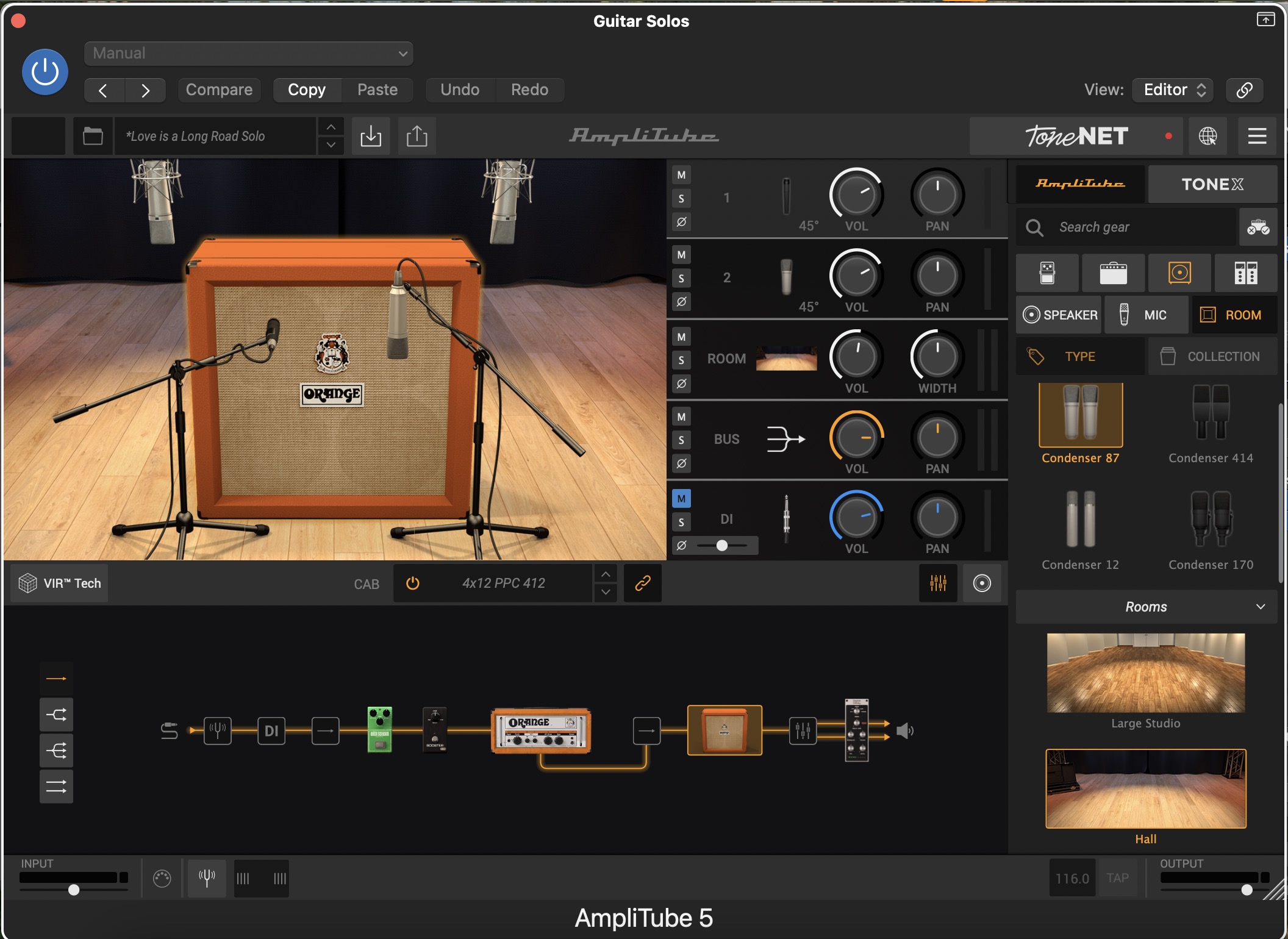1288x939 pixels.
Task: Click the Redo button
Action: pyautogui.click(x=529, y=90)
